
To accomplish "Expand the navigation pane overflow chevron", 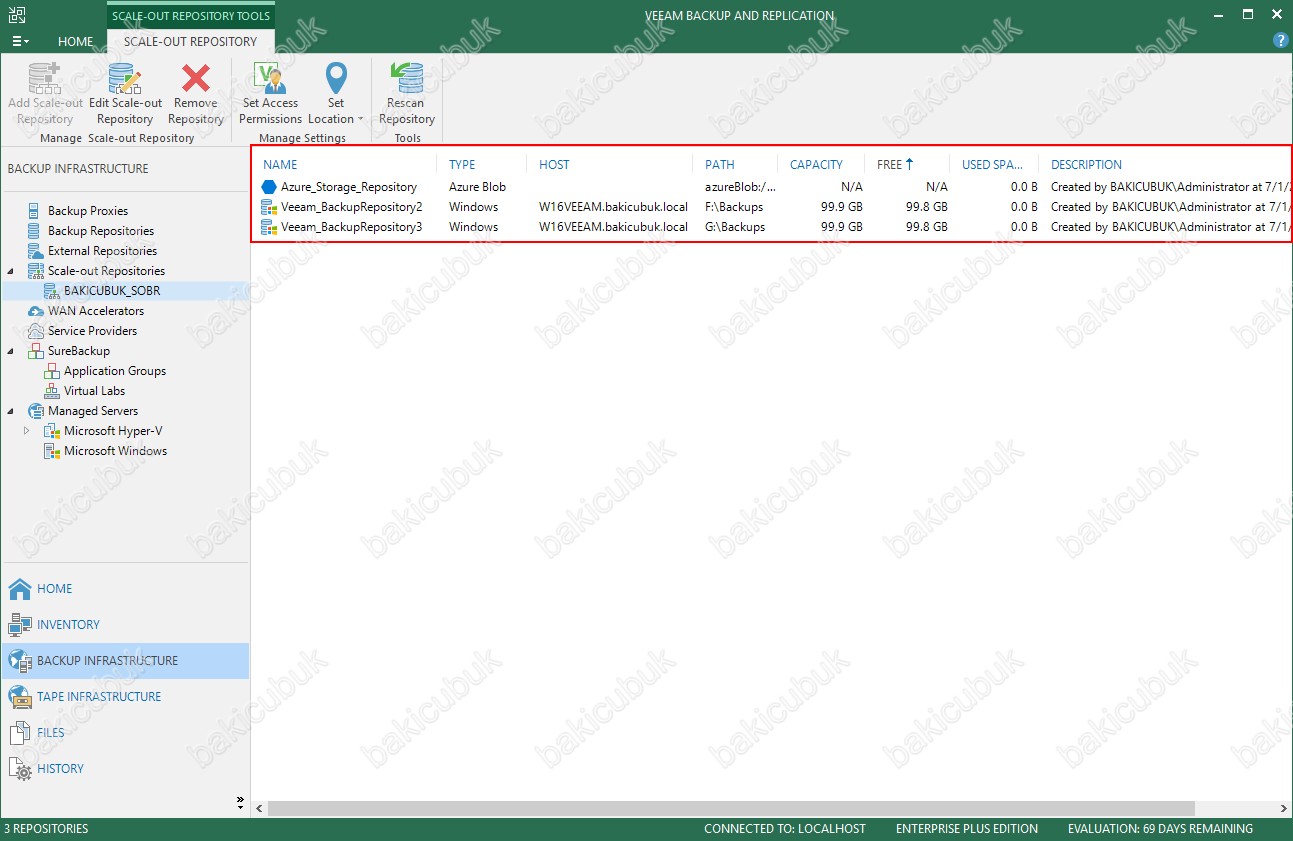I will click(240, 801).
